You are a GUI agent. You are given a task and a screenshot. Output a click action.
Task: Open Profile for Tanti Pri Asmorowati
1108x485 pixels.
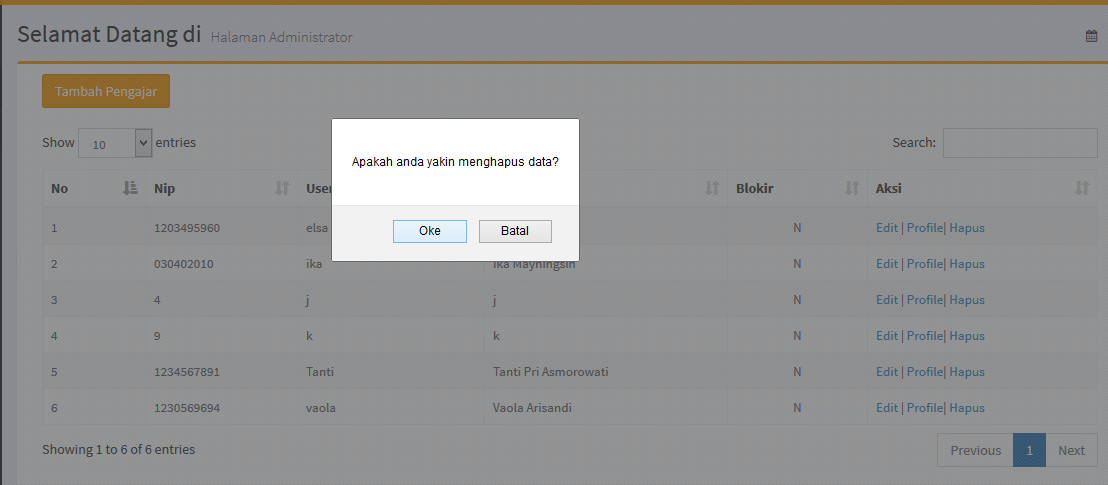pyautogui.click(x=925, y=372)
